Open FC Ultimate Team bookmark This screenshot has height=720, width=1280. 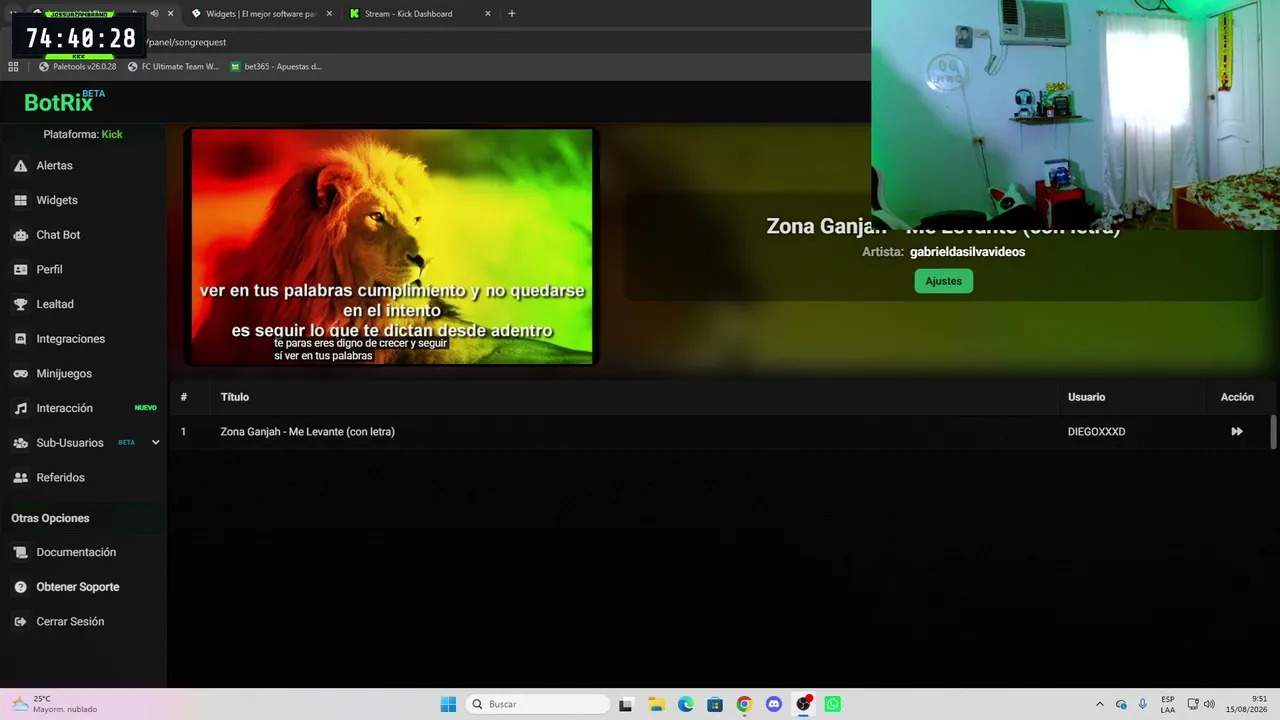point(173,67)
